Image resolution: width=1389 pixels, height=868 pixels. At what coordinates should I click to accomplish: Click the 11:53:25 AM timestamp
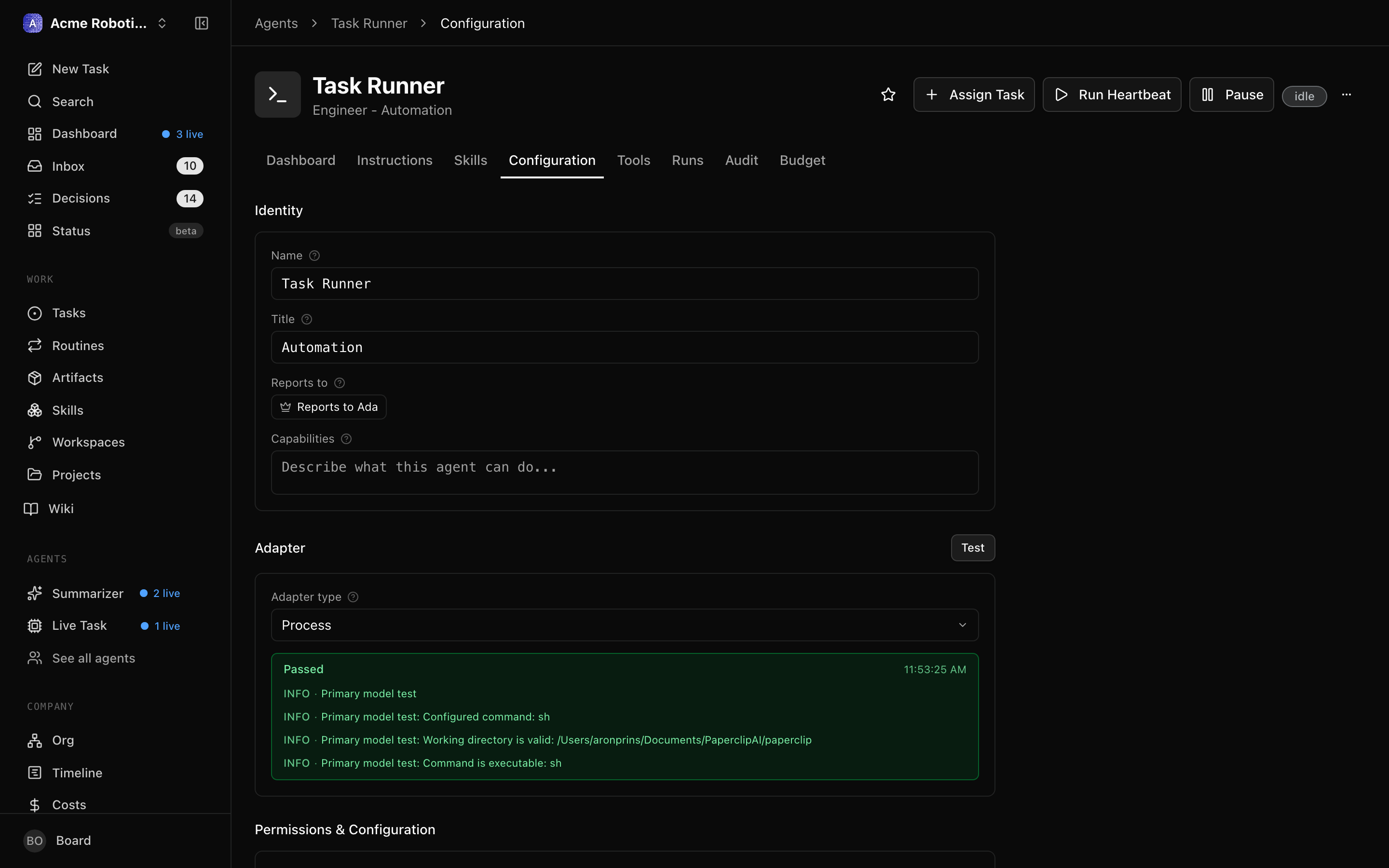[x=934, y=669]
